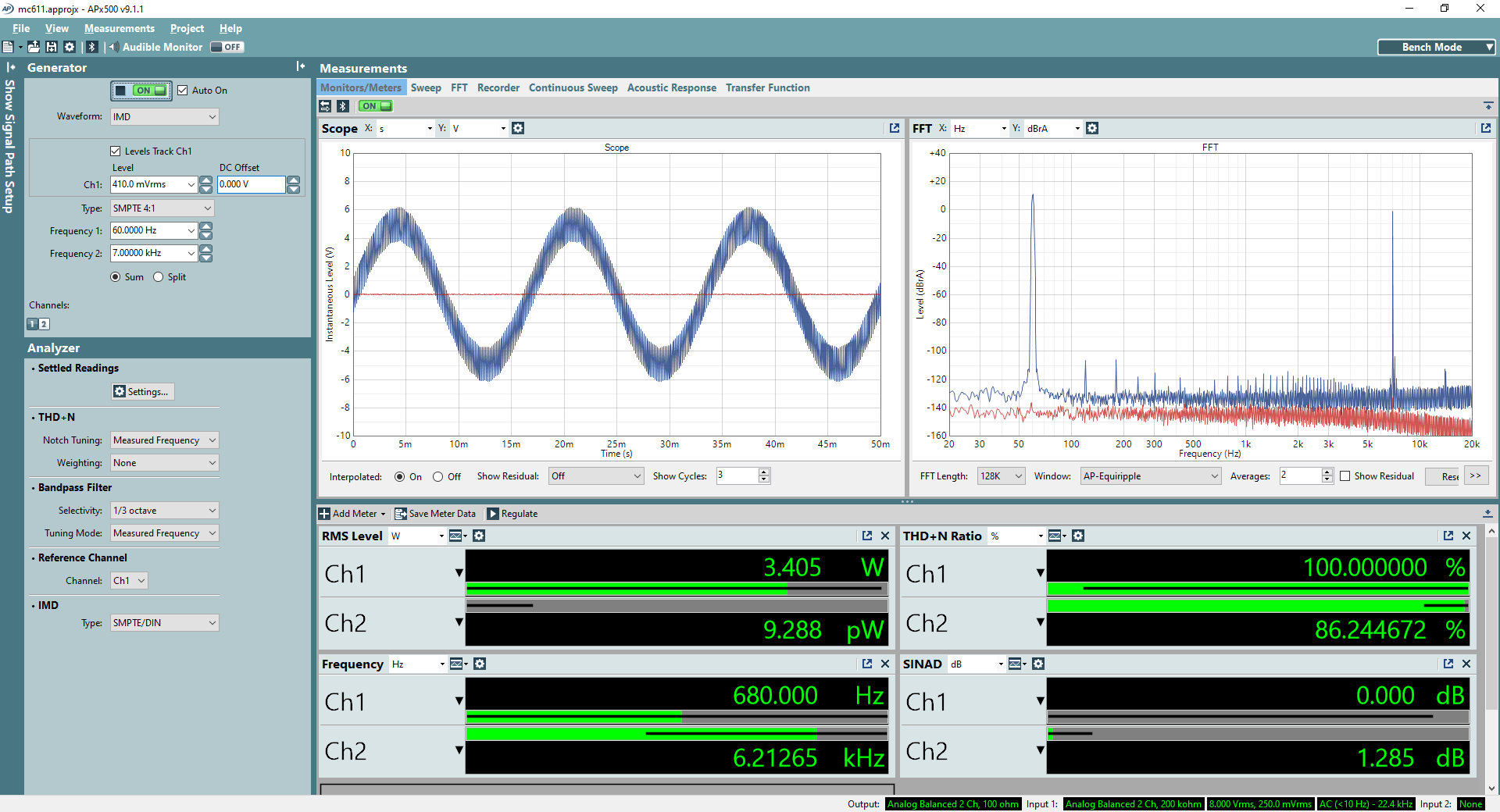Open the Notch Tuning dropdown

[x=165, y=440]
